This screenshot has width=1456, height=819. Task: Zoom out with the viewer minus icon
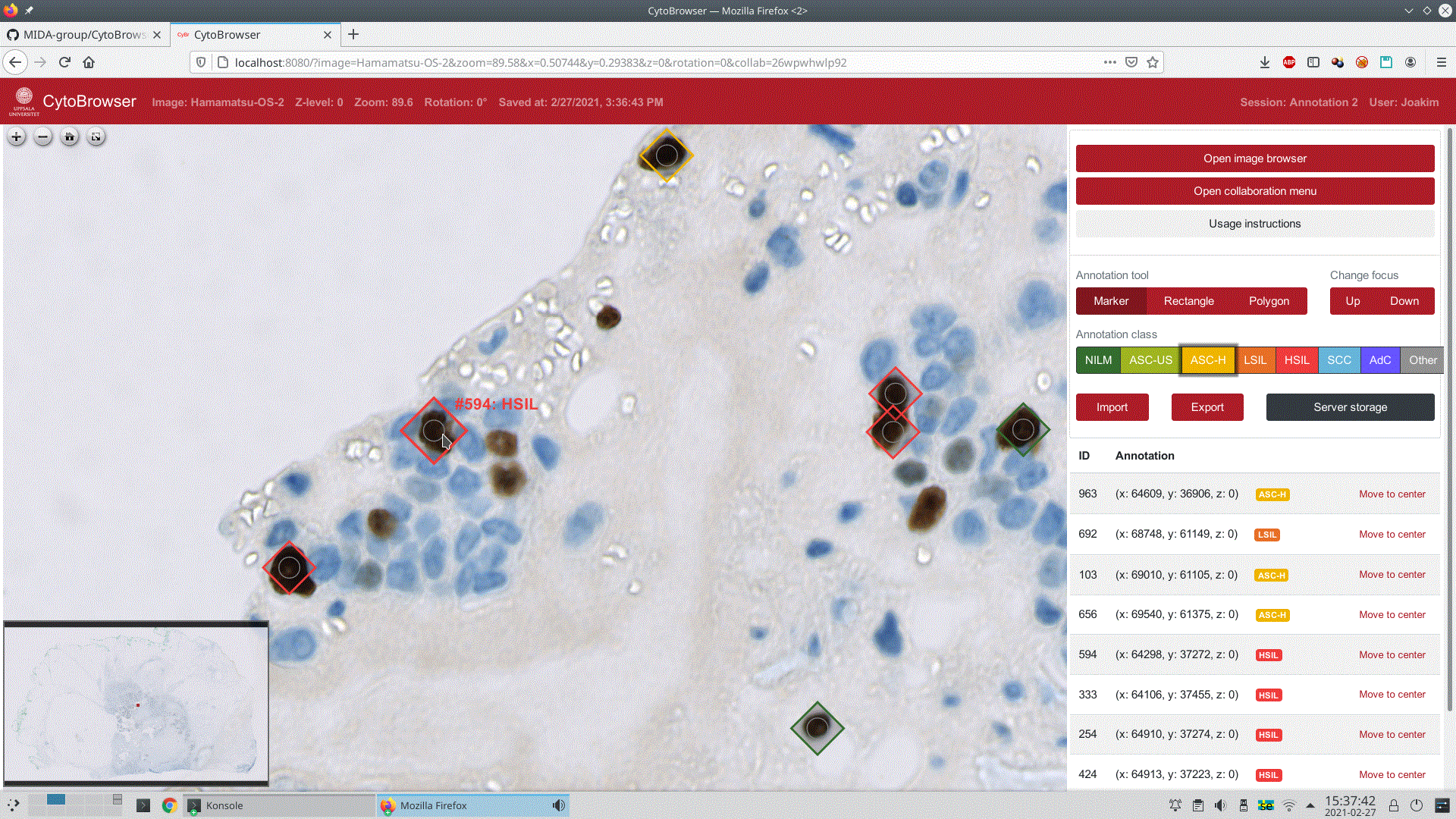click(43, 137)
